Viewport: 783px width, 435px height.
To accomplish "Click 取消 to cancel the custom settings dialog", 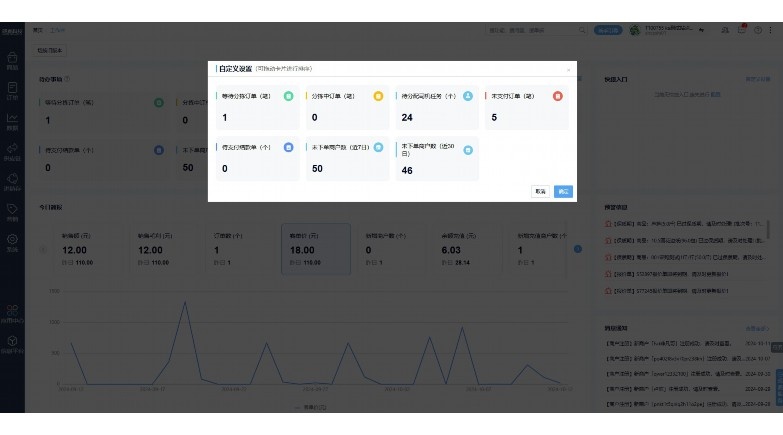I will coord(540,191).
